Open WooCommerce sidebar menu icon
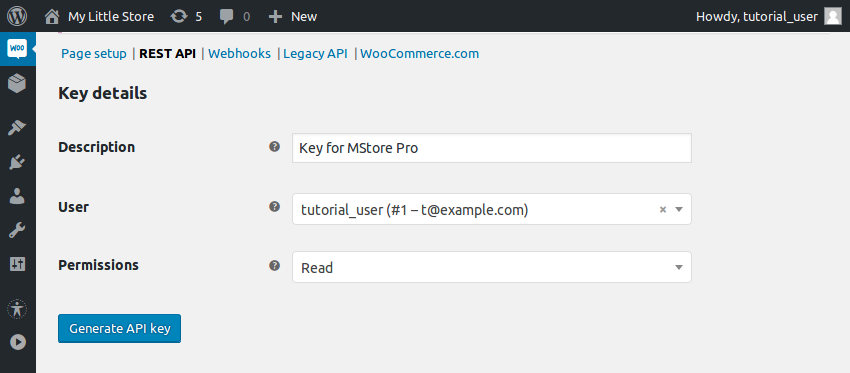Screen dimensions: 850x373 [x=17, y=49]
